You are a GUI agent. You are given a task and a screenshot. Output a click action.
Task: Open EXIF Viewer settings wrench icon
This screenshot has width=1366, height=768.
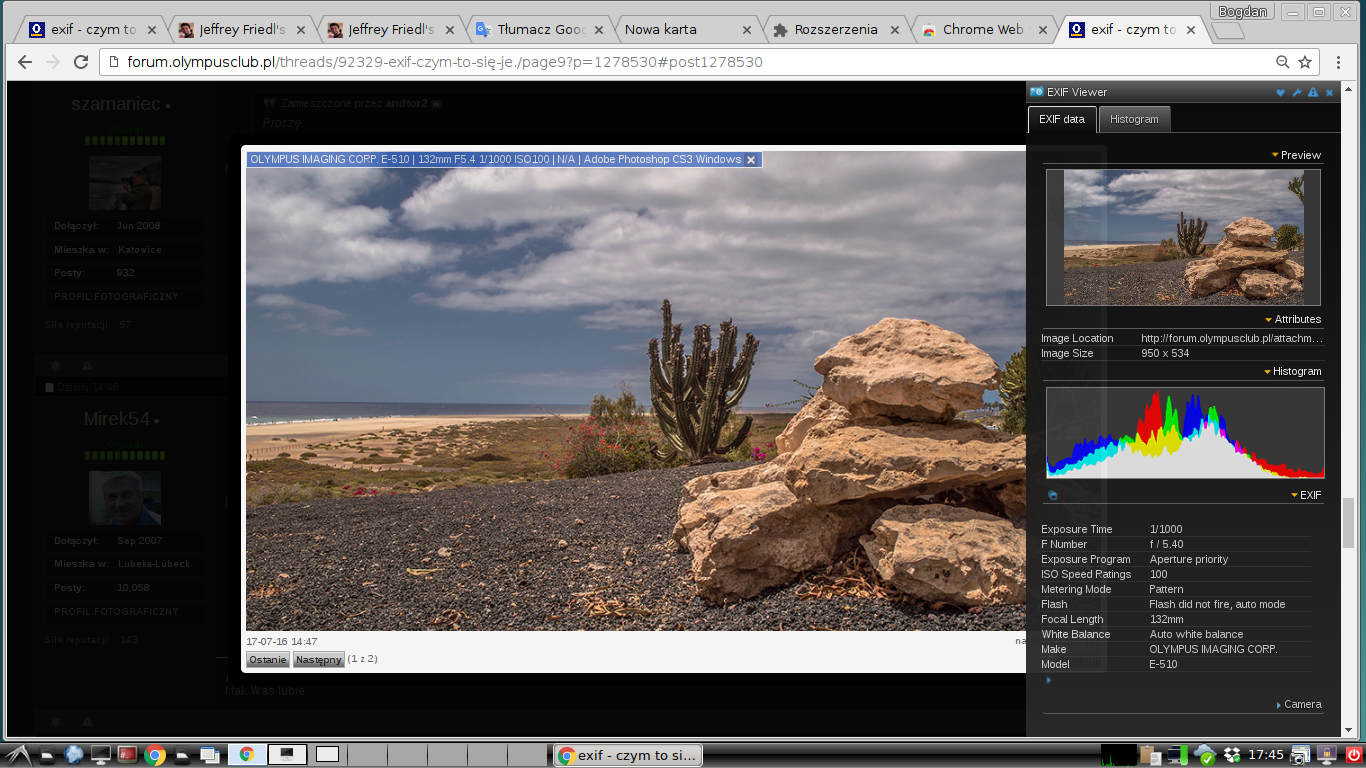1297,93
